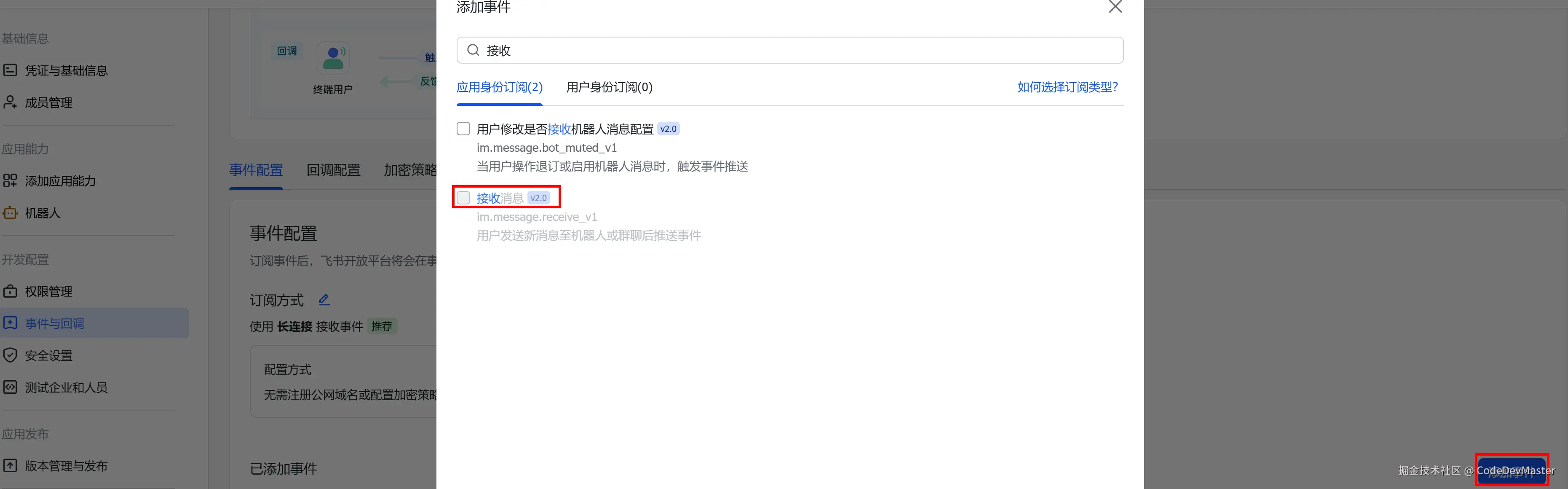The image size is (1568, 489).
Task: Select the 安全设置 shield icon
Action: coord(10,355)
